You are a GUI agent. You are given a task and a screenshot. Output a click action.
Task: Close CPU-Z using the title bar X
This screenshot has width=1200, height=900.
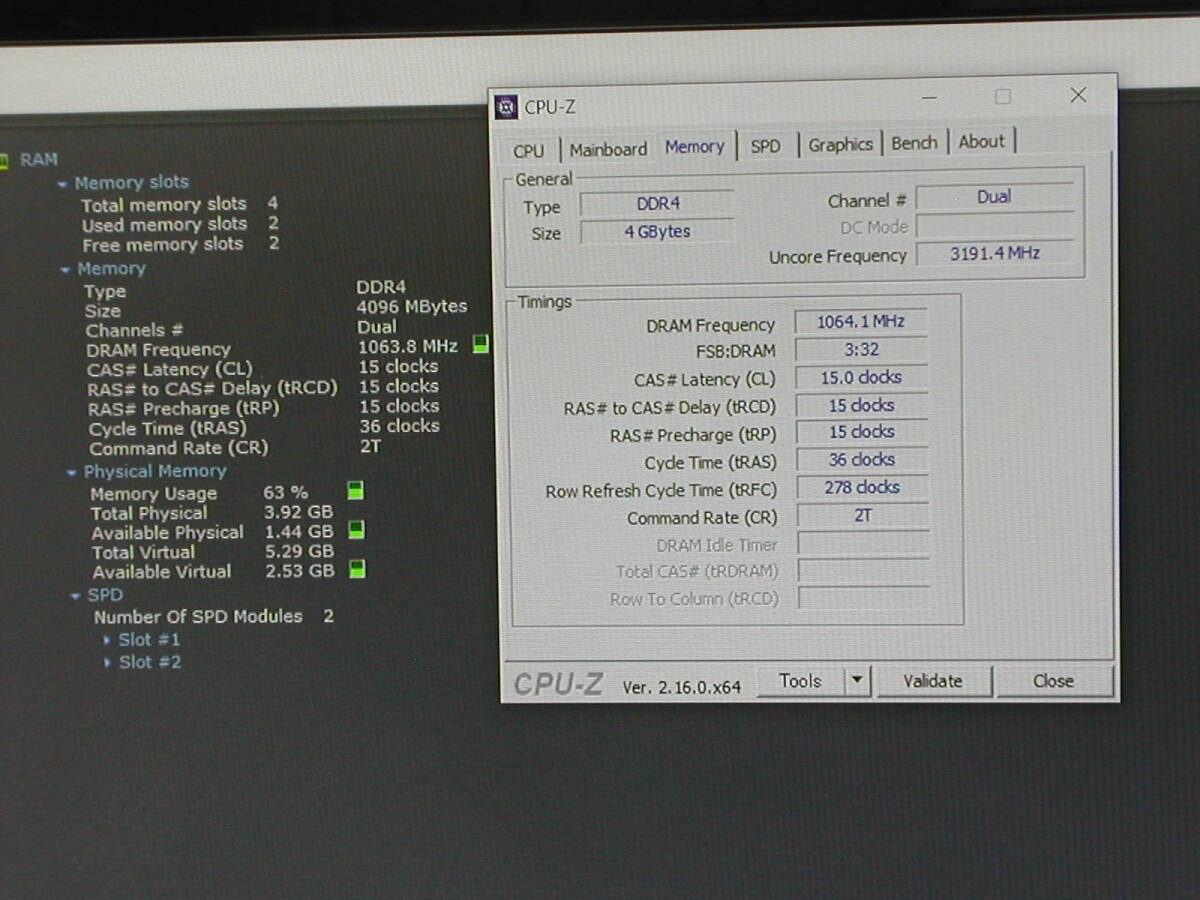pos(1078,95)
